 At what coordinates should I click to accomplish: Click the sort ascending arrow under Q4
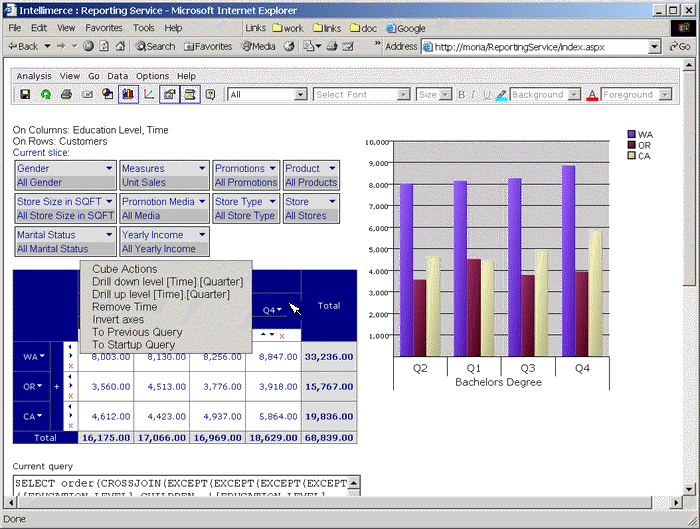[263, 334]
